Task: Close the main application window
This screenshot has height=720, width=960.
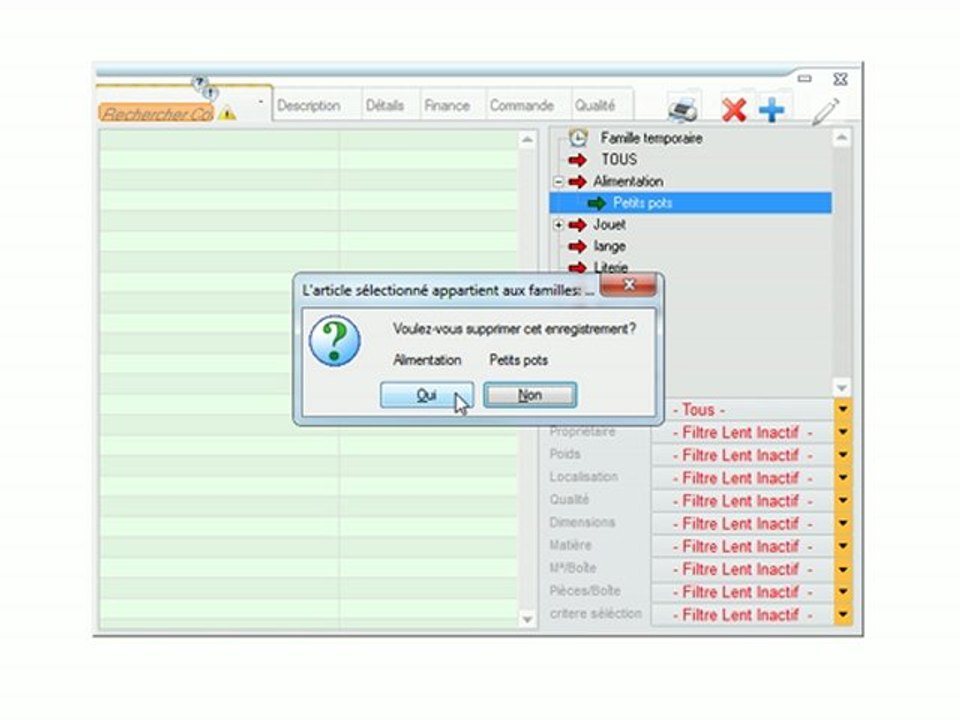Action: (841, 79)
